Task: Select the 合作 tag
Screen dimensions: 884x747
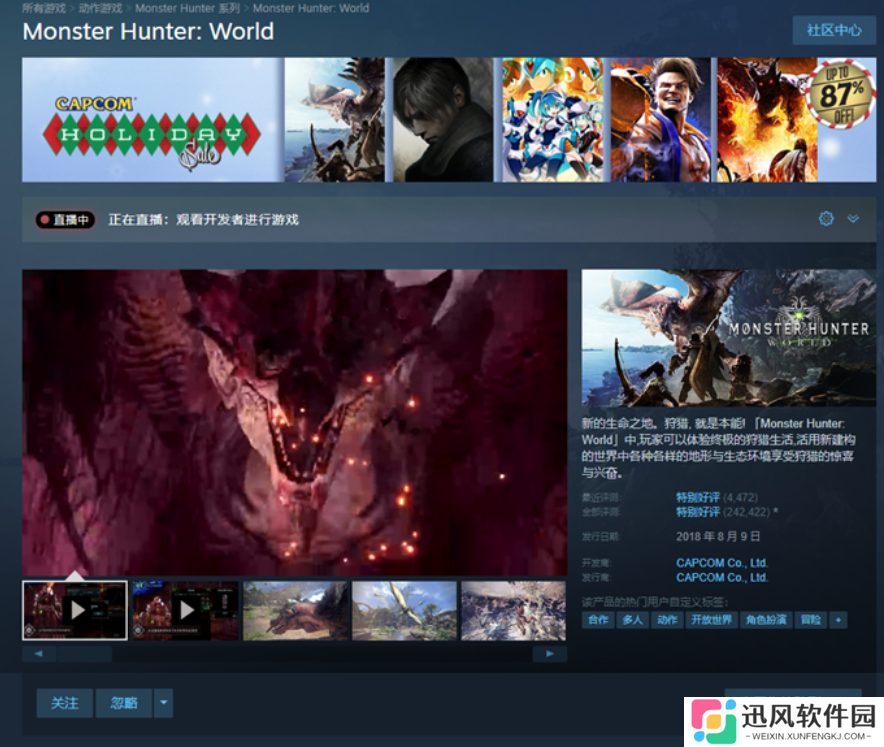Action: pyautogui.click(x=598, y=620)
